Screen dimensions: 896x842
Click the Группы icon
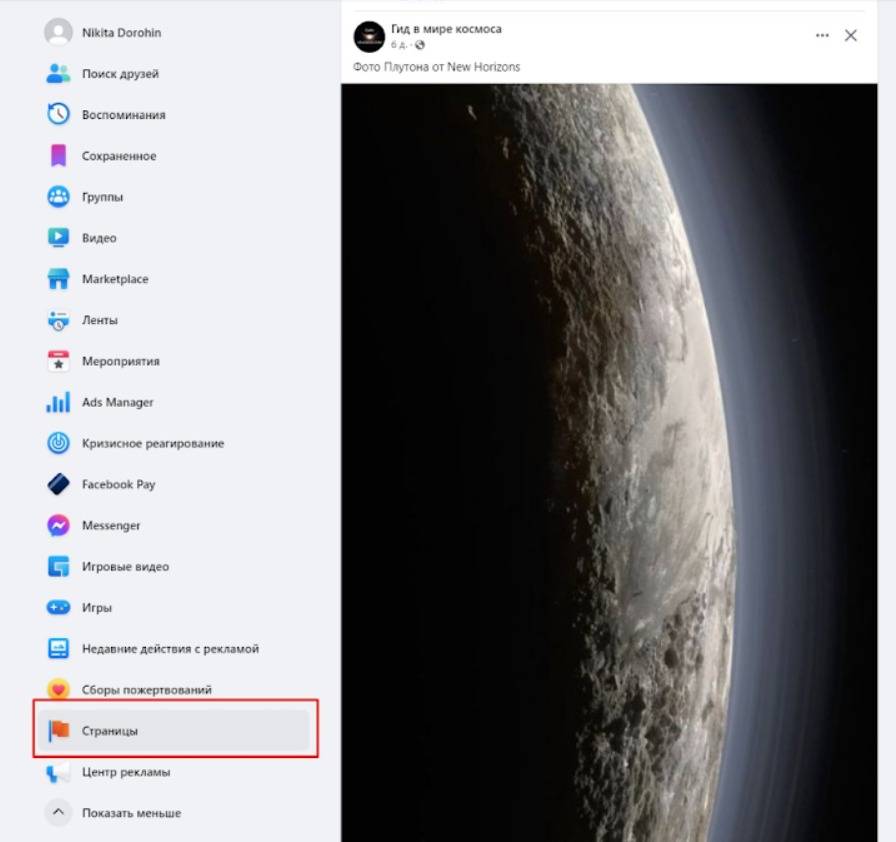pos(58,197)
